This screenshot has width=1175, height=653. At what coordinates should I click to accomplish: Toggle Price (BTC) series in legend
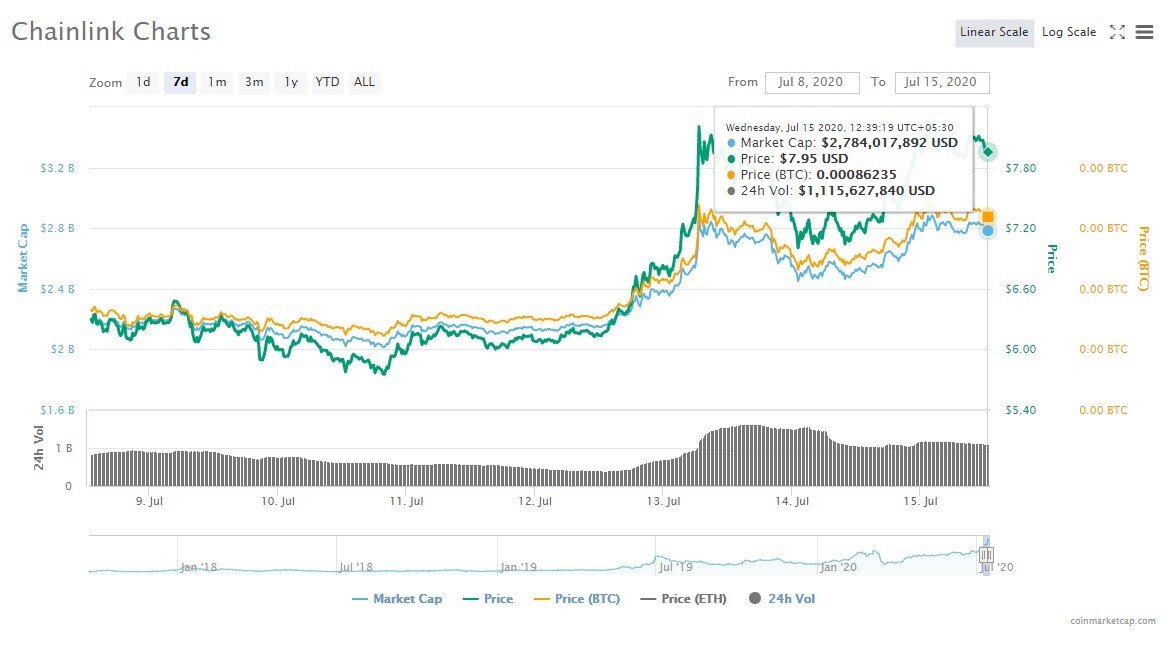(x=577, y=598)
